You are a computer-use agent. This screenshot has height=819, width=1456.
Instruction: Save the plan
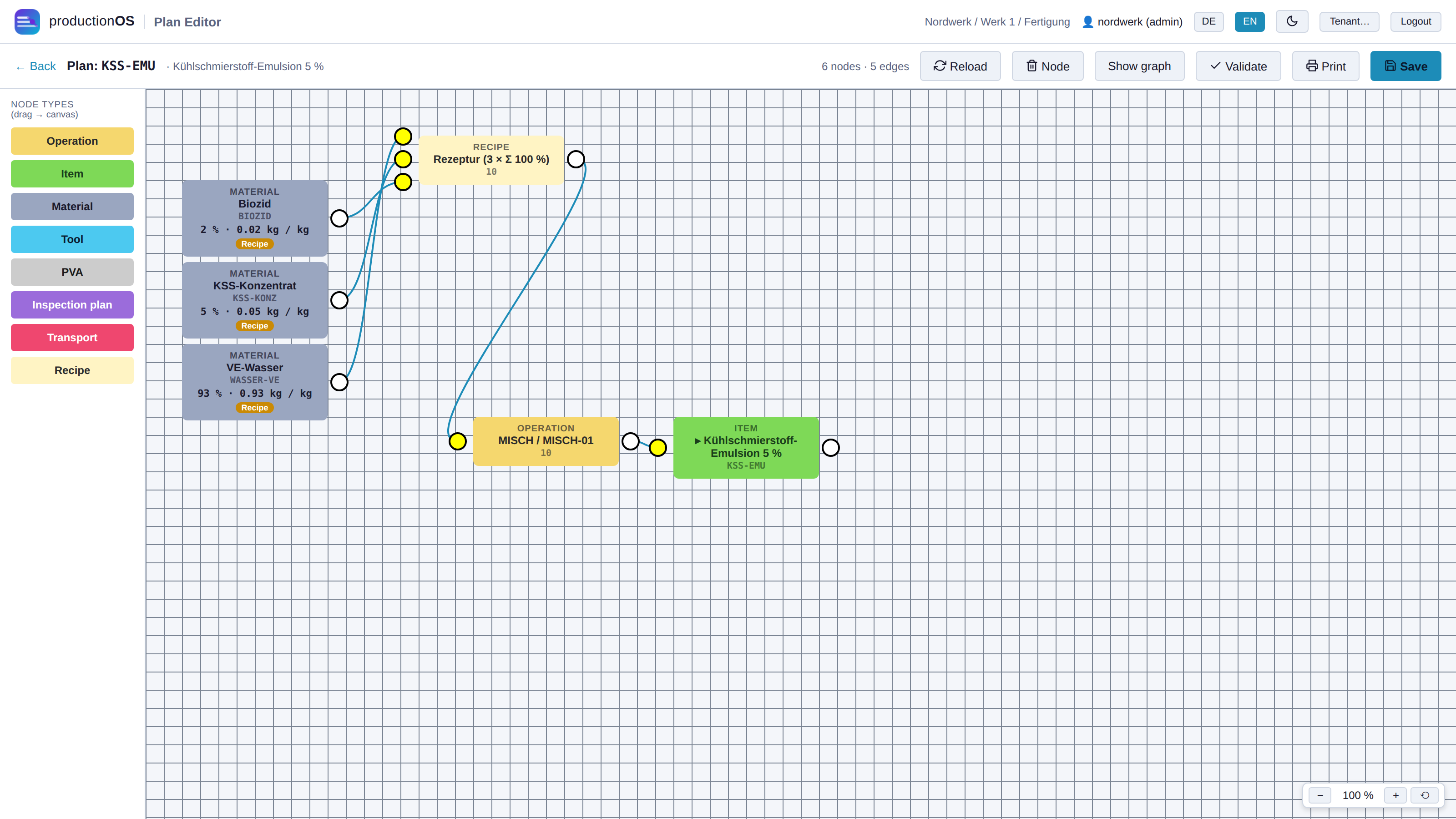pyautogui.click(x=1405, y=66)
